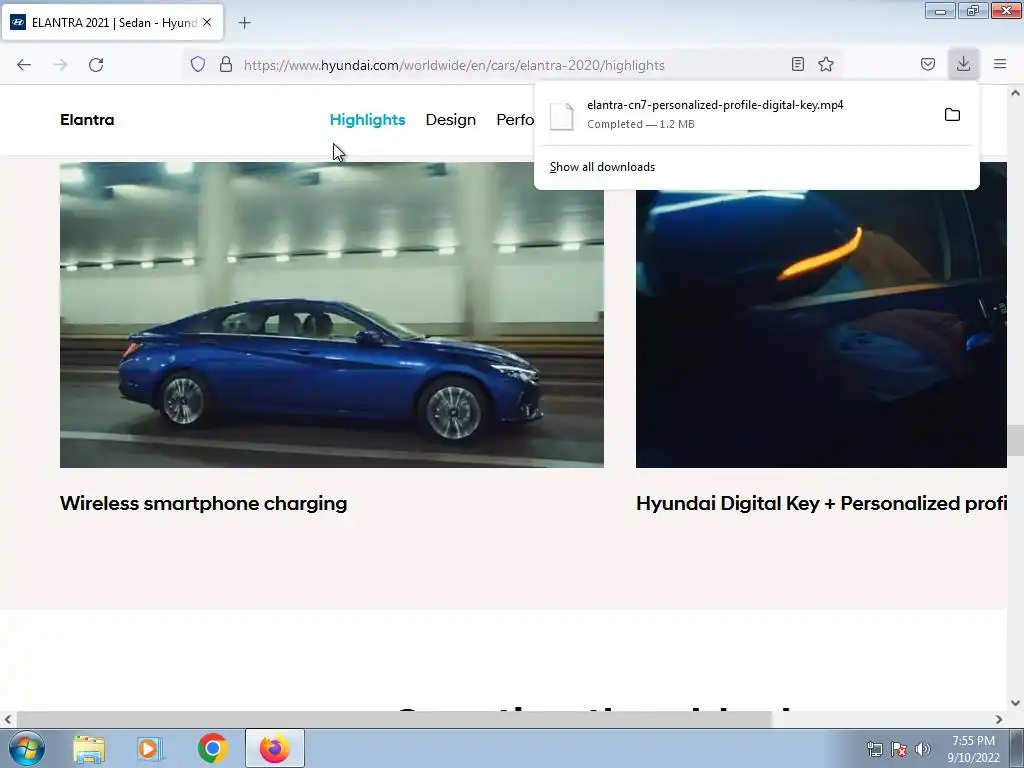Open tracking protection shield info
The image size is (1024, 768).
coord(198,64)
